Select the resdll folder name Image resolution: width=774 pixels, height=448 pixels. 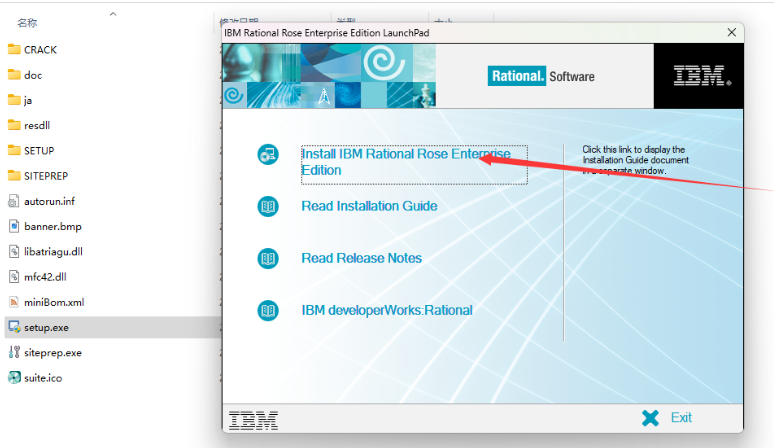[37, 125]
